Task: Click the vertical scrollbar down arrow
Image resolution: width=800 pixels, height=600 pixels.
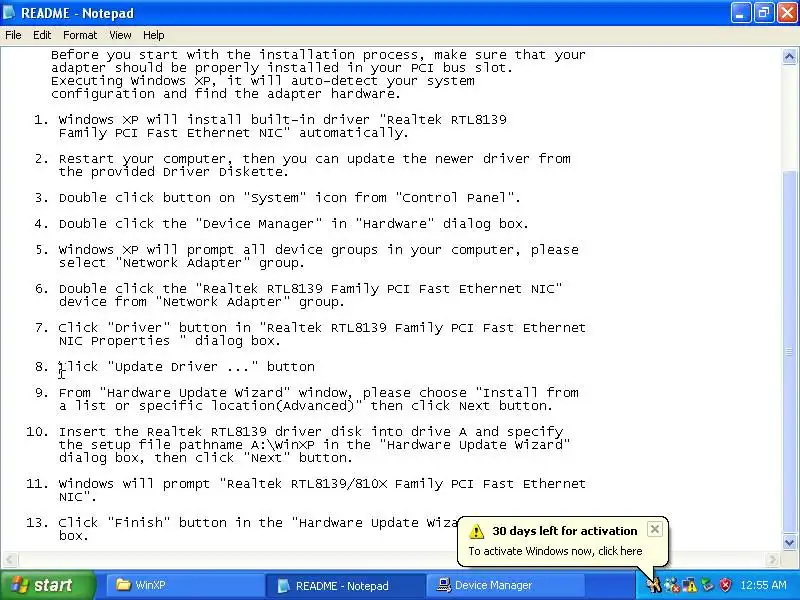Action: 789,542
